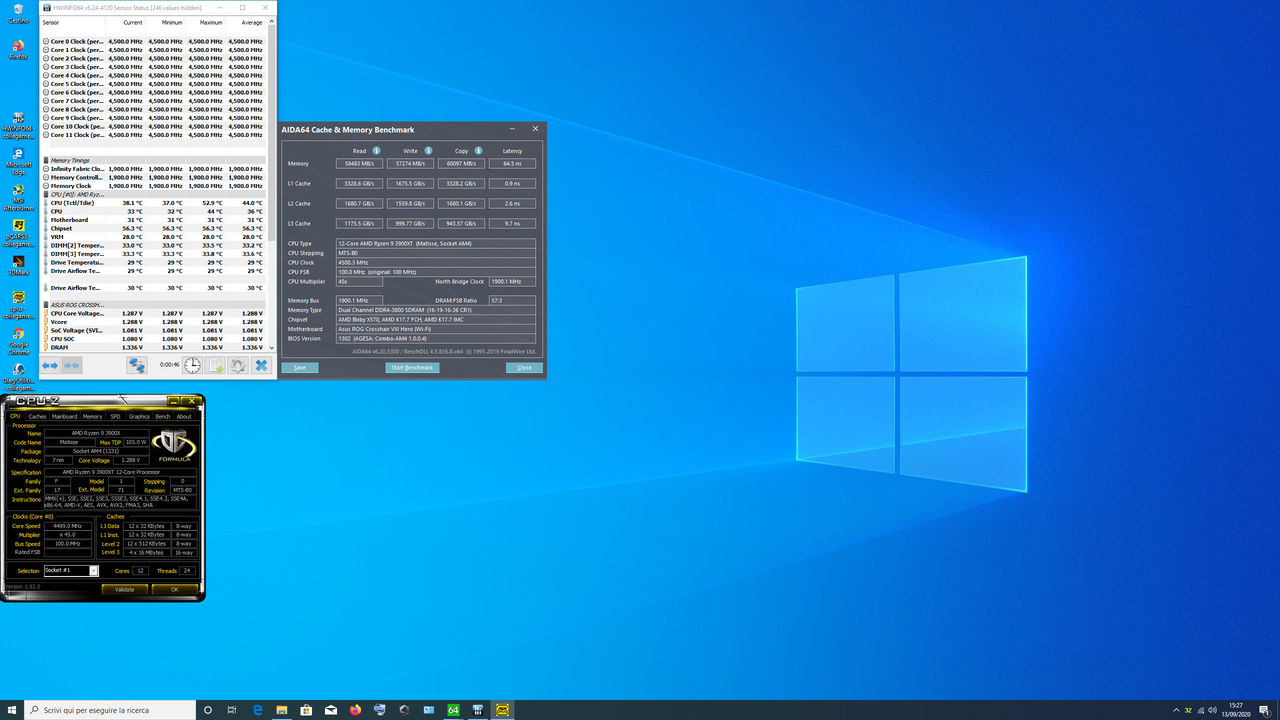This screenshot has height=720, width=1280.
Task: Open HWiNFO sensor settings gear icon
Action: (x=238, y=366)
